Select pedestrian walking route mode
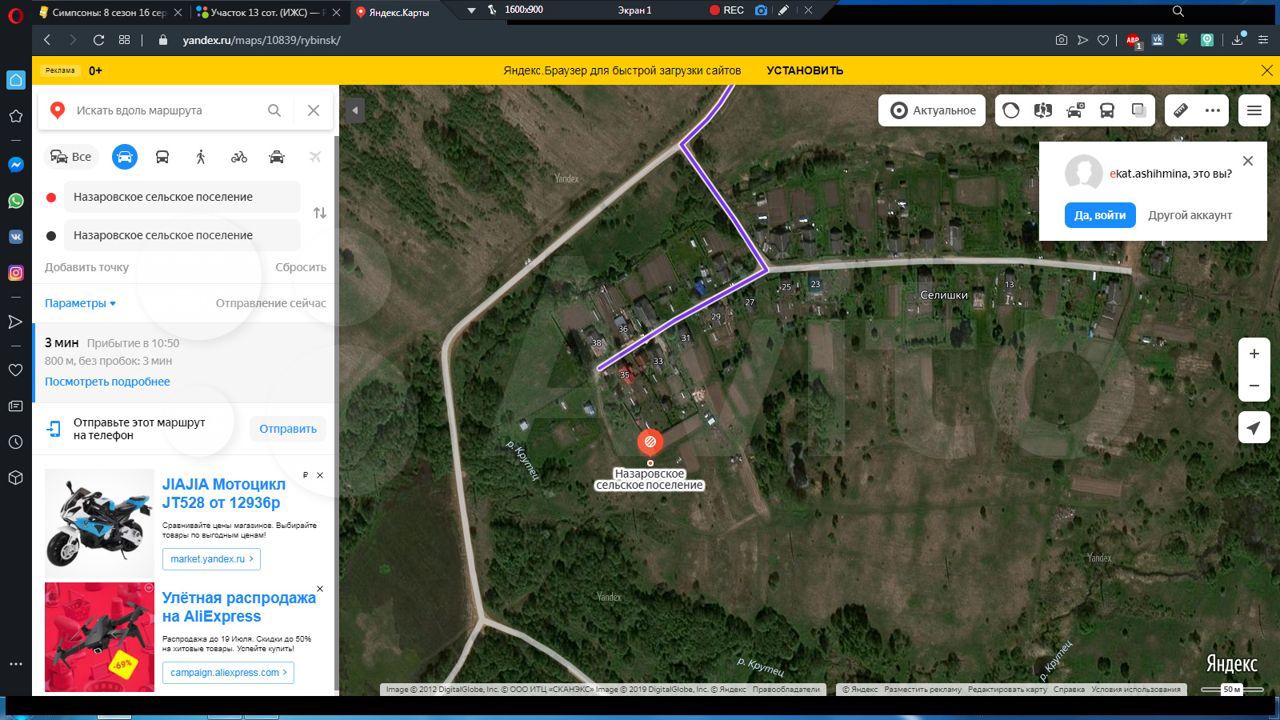Image resolution: width=1280 pixels, height=720 pixels. click(200, 157)
